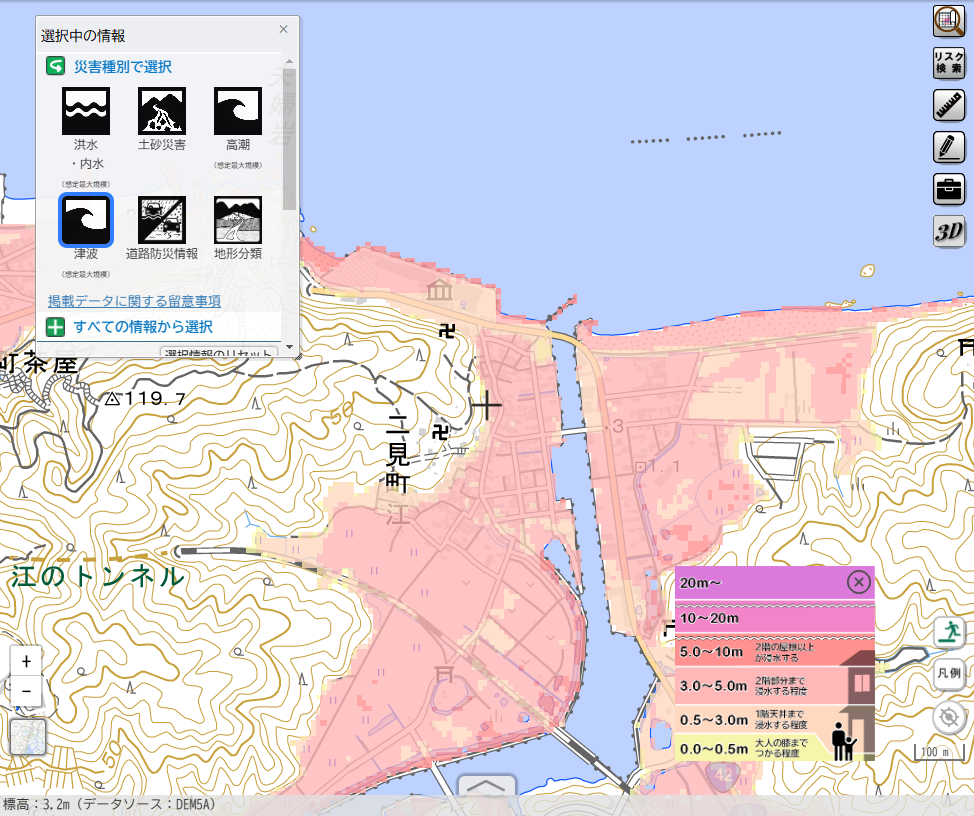The height and width of the screenshot is (816, 974).
Task: Open the 災害種別で選択 section heading
Action: point(122,66)
